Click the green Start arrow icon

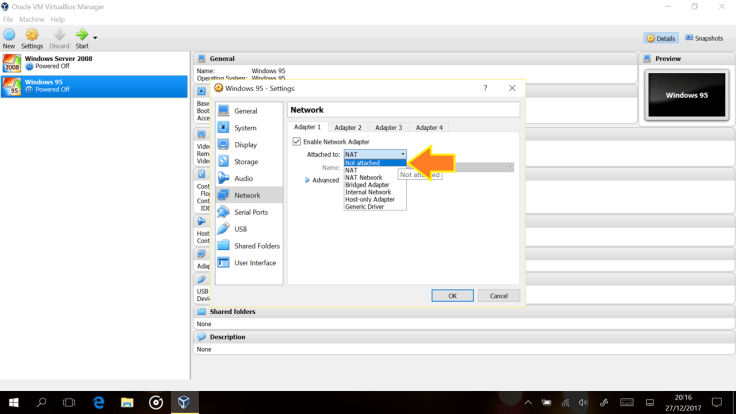pyautogui.click(x=81, y=36)
